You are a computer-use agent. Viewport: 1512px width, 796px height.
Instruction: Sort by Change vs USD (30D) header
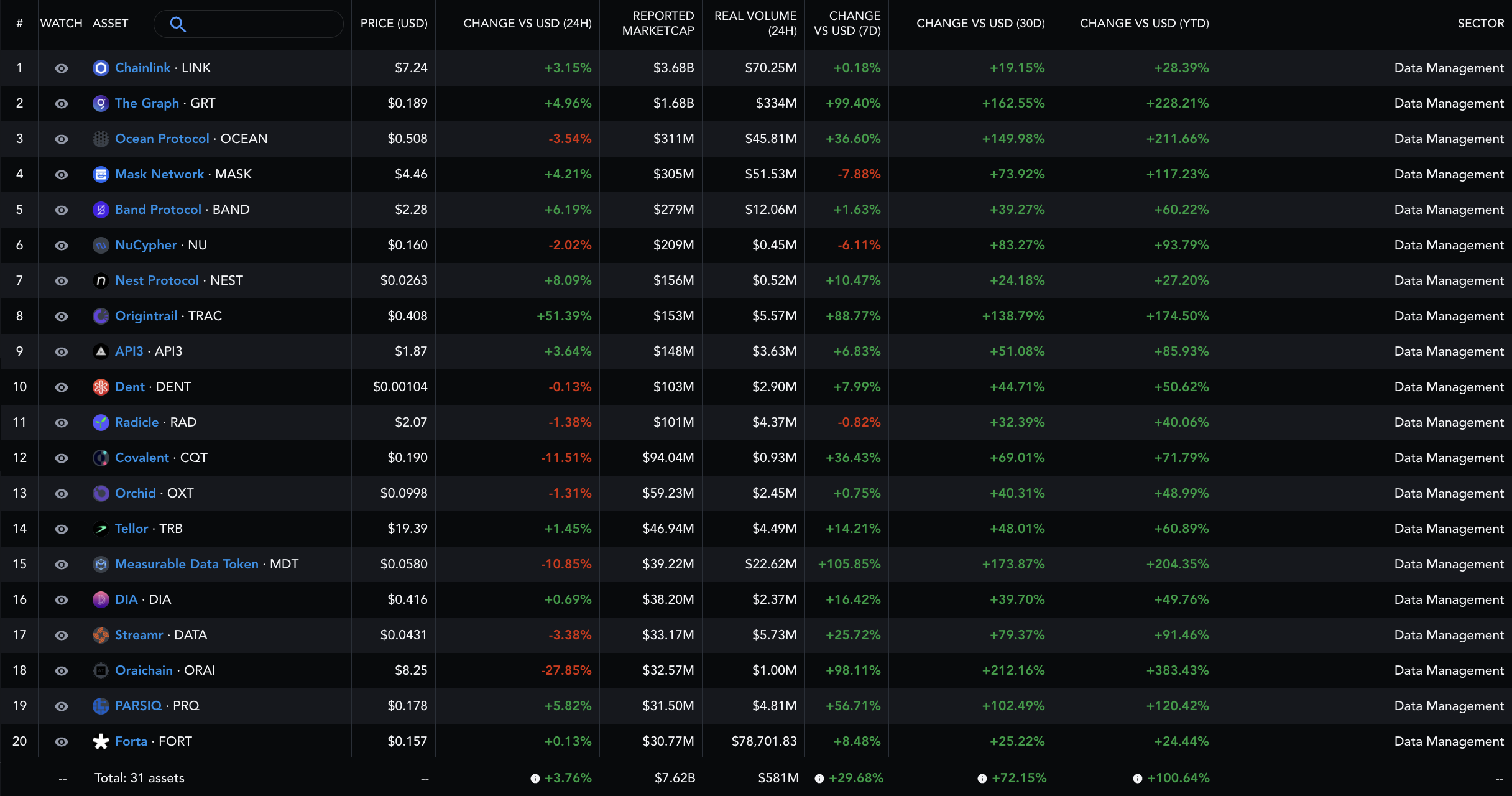(980, 24)
